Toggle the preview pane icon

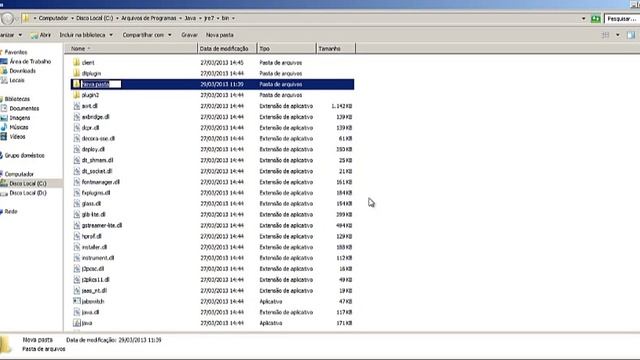631,35
